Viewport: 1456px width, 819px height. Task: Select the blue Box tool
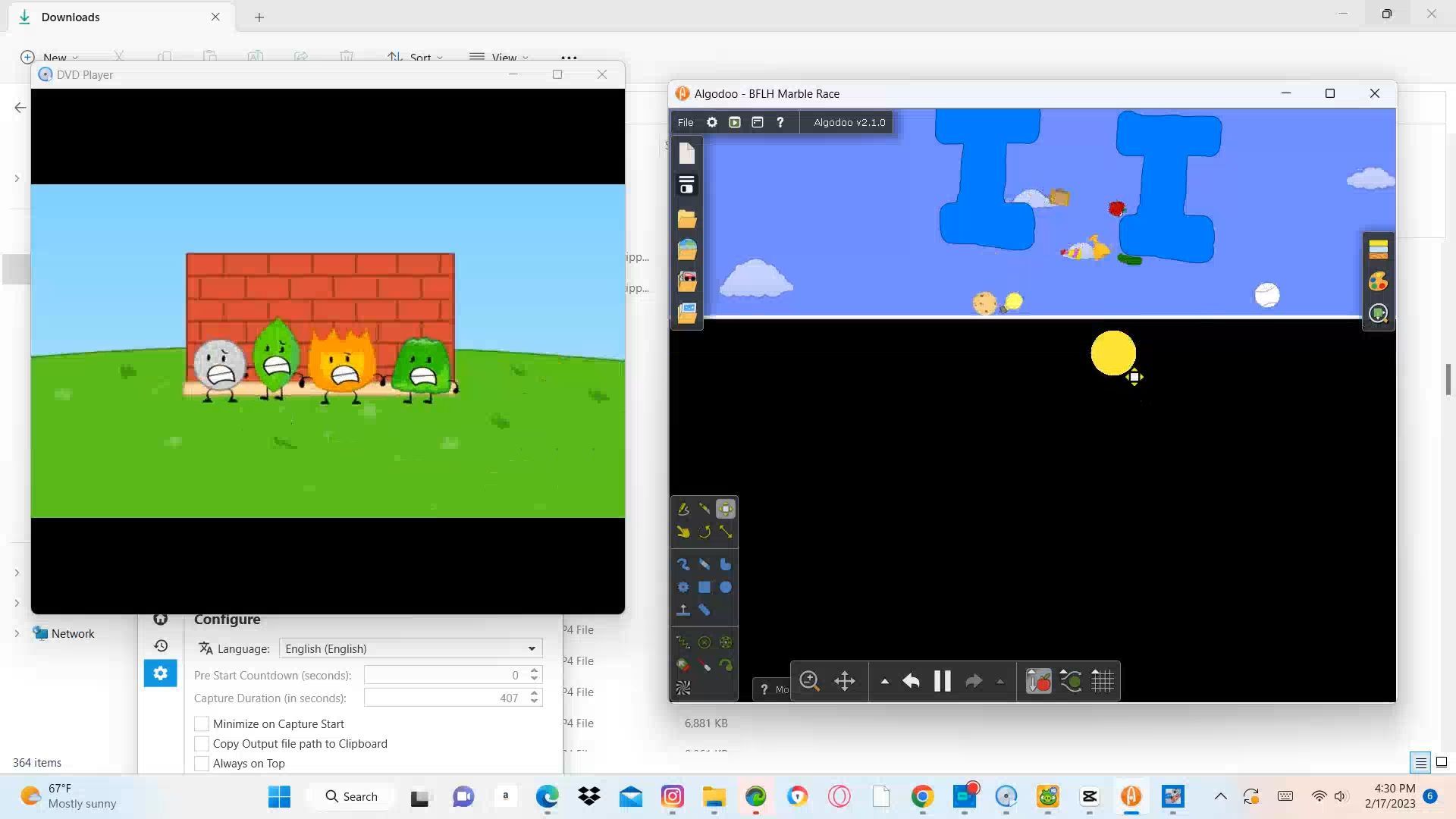pyautogui.click(x=704, y=588)
